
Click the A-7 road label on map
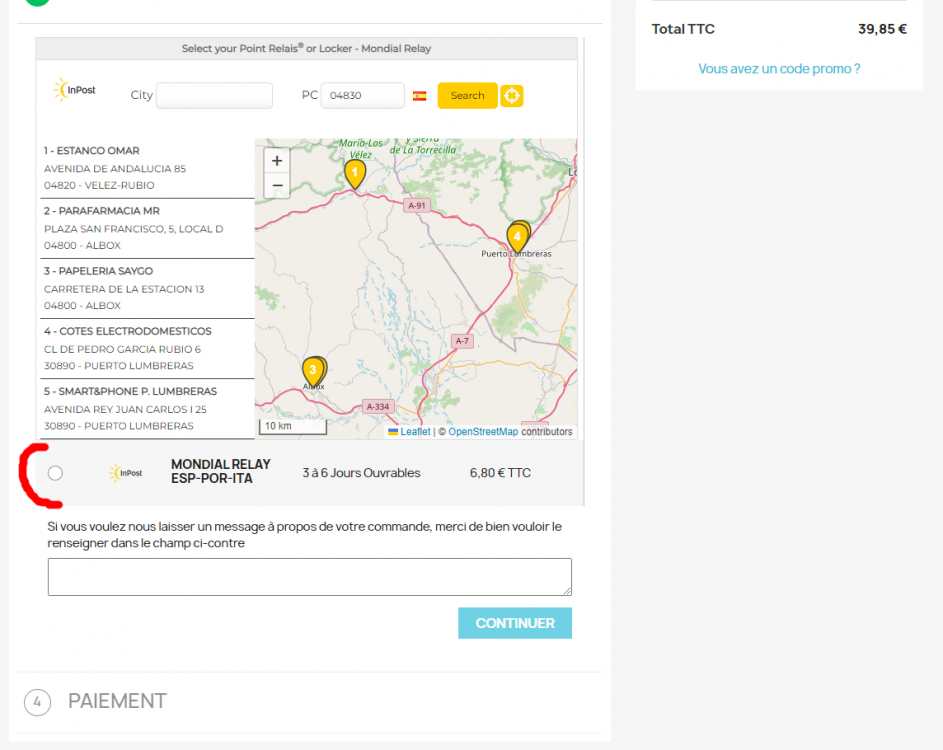pos(462,341)
